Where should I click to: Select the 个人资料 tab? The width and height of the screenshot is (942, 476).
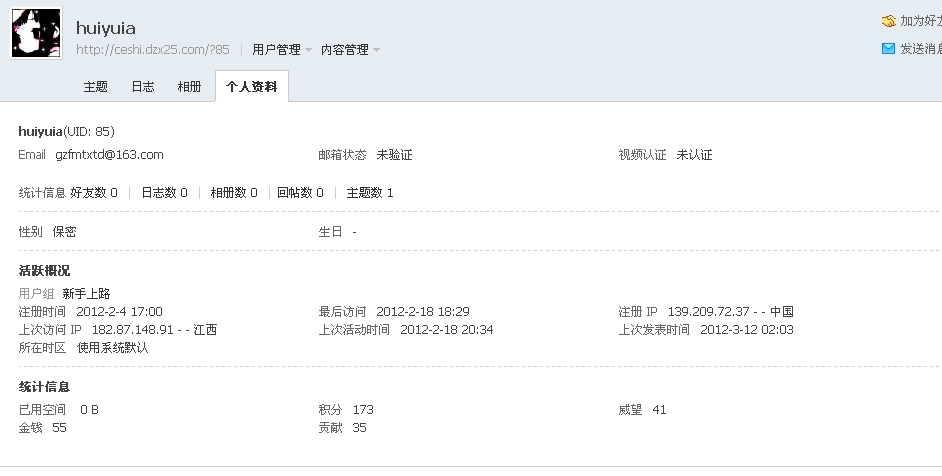[x=251, y=87]
